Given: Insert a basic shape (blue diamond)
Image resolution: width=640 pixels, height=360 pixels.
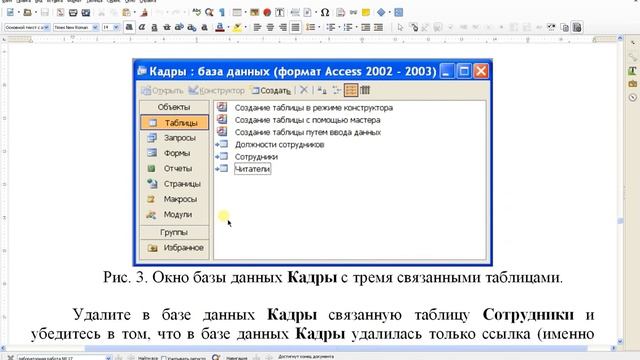Looking at the screenshot, I should (381, 13).
